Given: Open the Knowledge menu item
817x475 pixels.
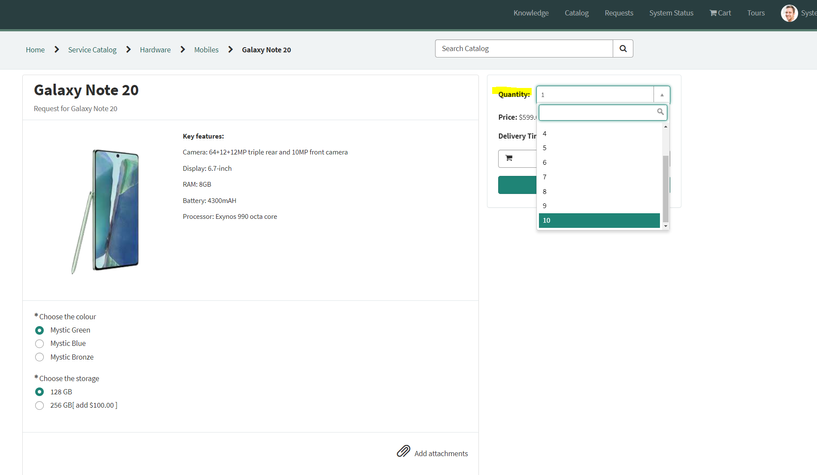Looking at the screenshot, I should coord(531,13).
